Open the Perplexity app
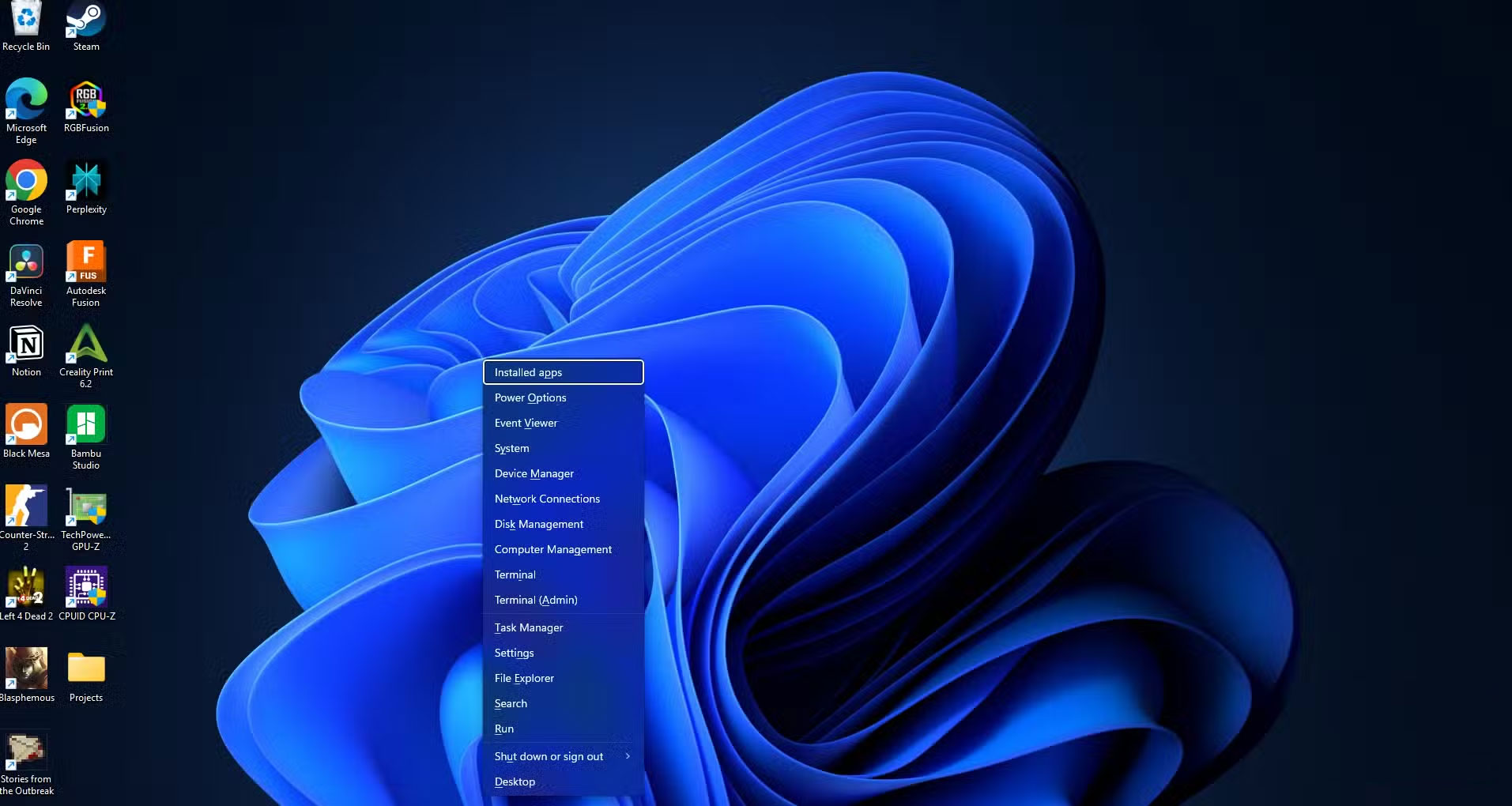Image resolution: width=1512 pixels, height=806 pixels. 85,182
